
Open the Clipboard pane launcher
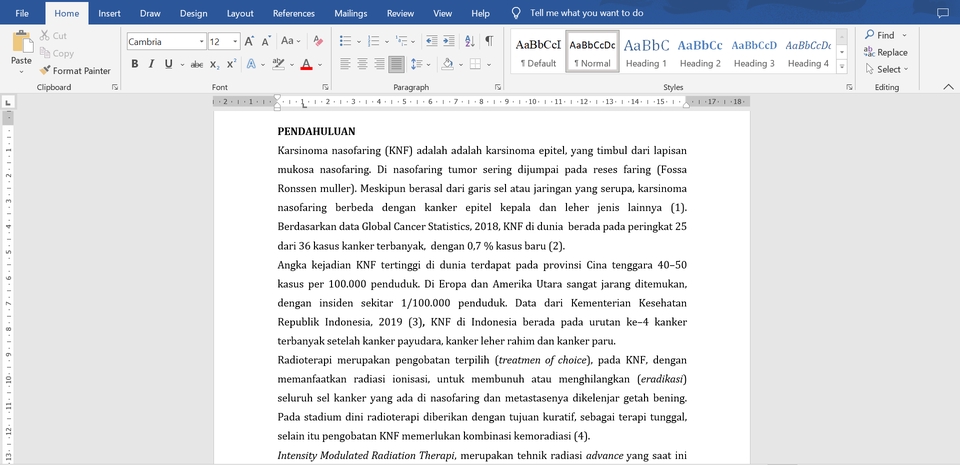click(x=114, y=87)
